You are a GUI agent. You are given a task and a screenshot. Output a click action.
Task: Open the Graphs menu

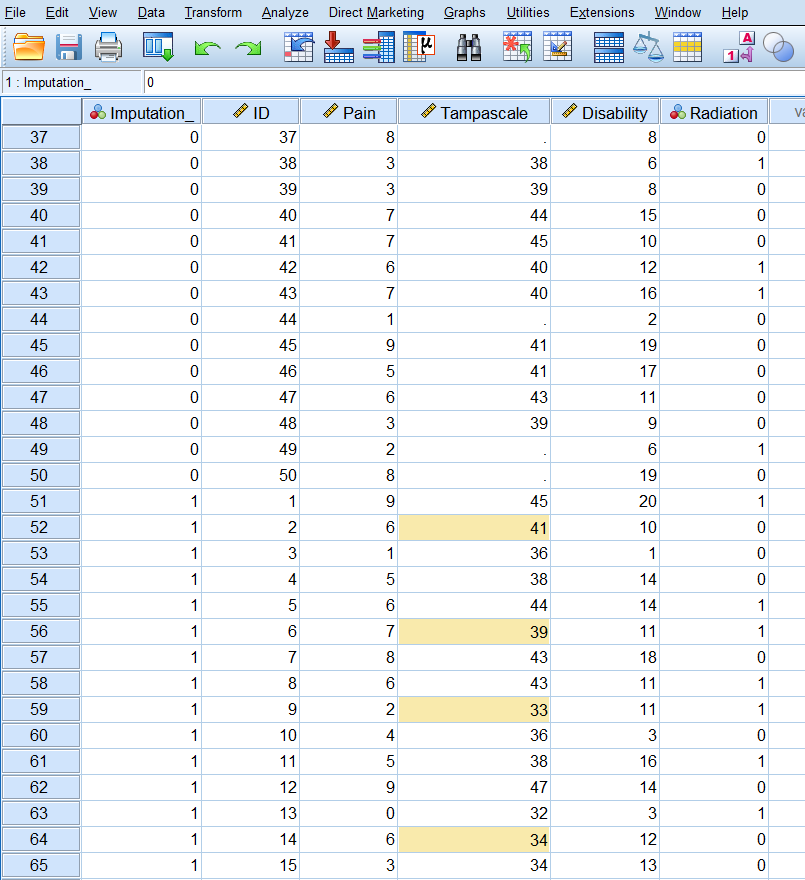pos(464,13)
